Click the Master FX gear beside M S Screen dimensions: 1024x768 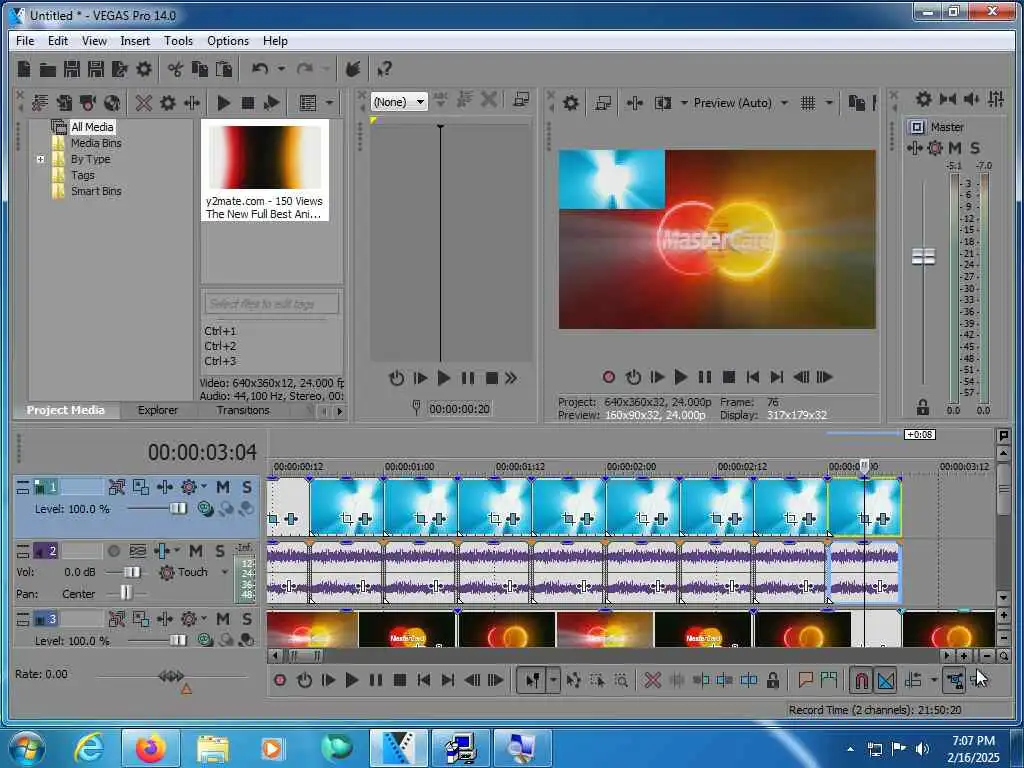coord(935,148)
